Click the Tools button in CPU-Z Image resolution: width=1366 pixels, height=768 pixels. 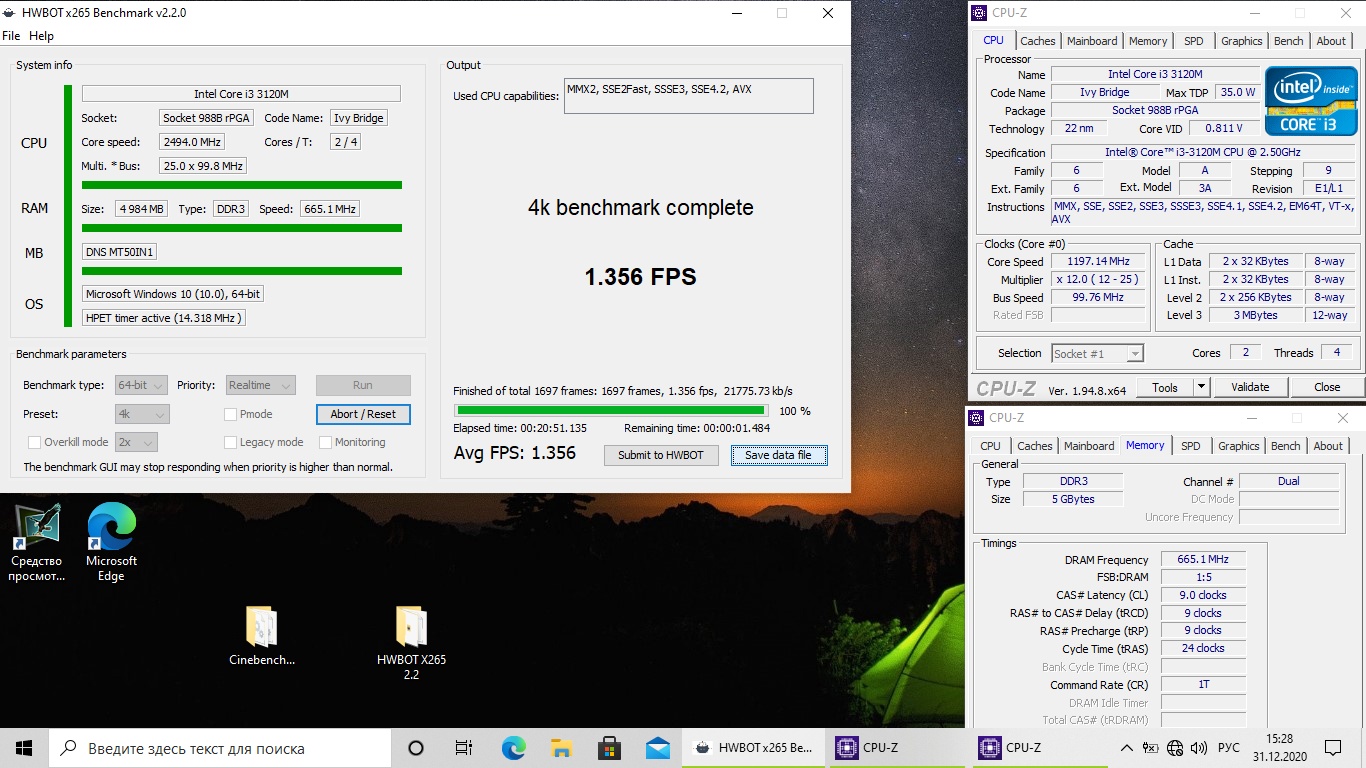point(1165,387)
